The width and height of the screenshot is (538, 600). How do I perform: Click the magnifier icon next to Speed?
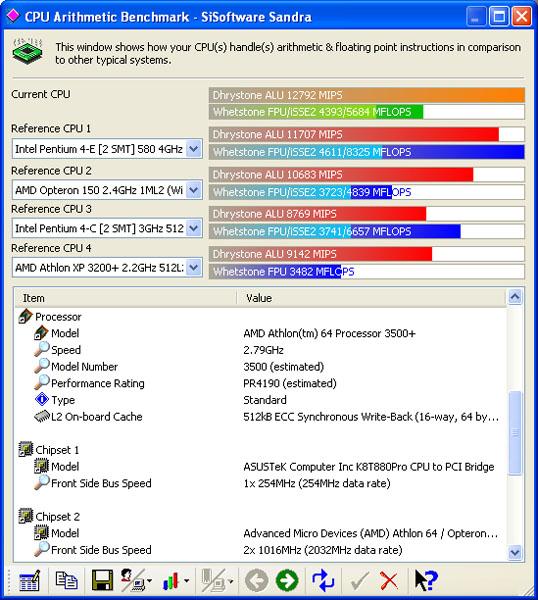point(41,349)
